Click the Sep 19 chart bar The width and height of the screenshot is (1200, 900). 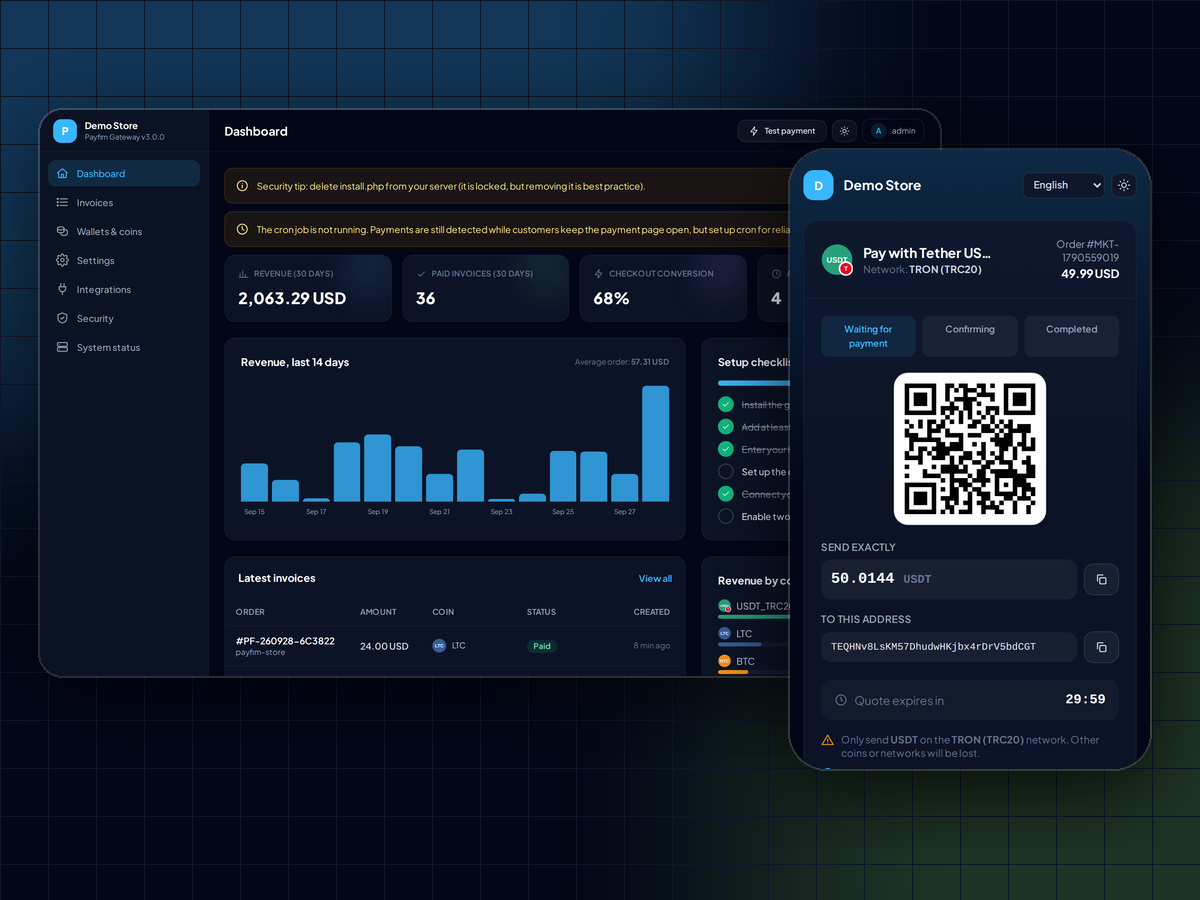point(377,468)
